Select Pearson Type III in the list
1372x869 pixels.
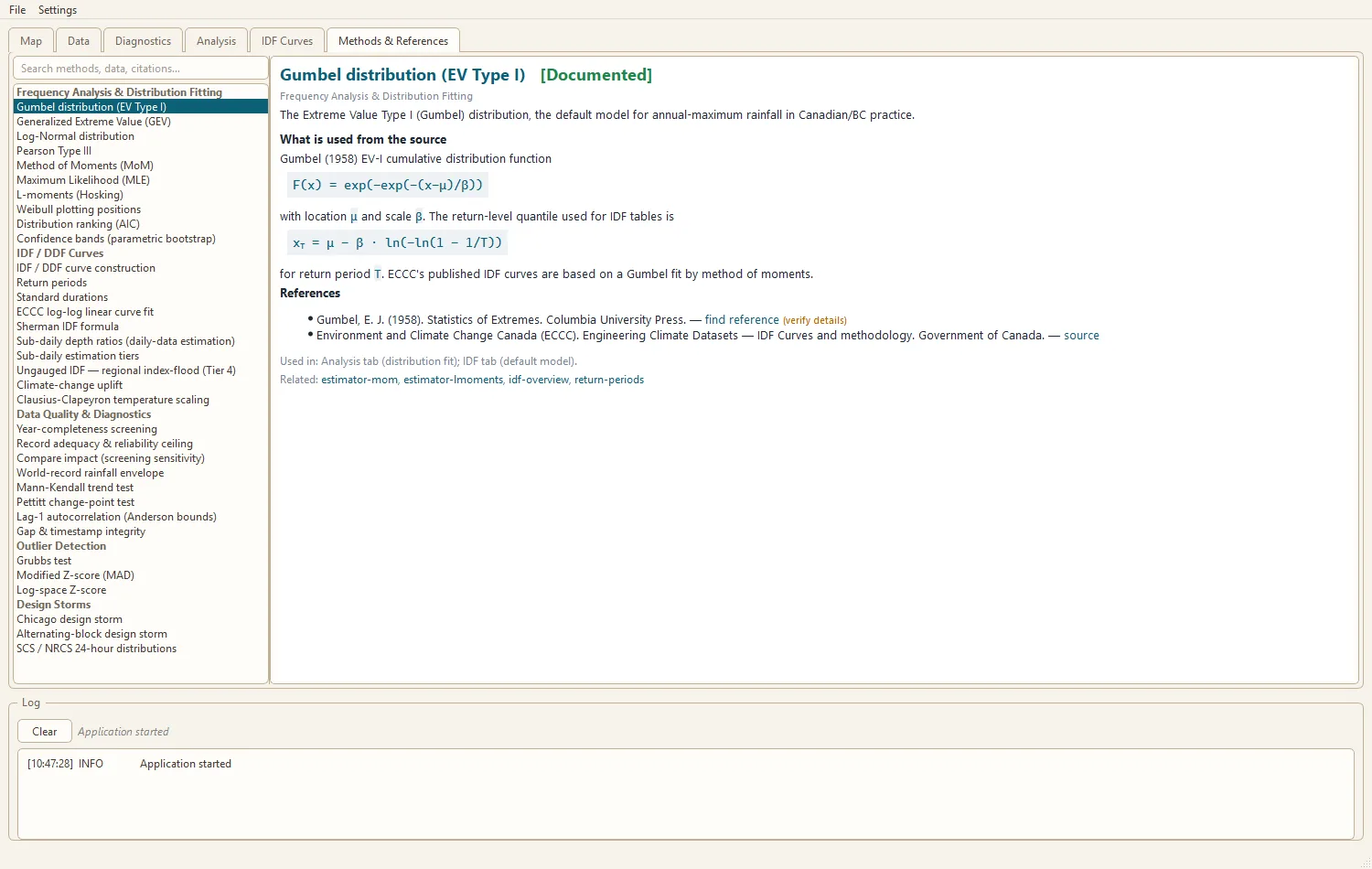pyautogui.click(x=141, y=151)
